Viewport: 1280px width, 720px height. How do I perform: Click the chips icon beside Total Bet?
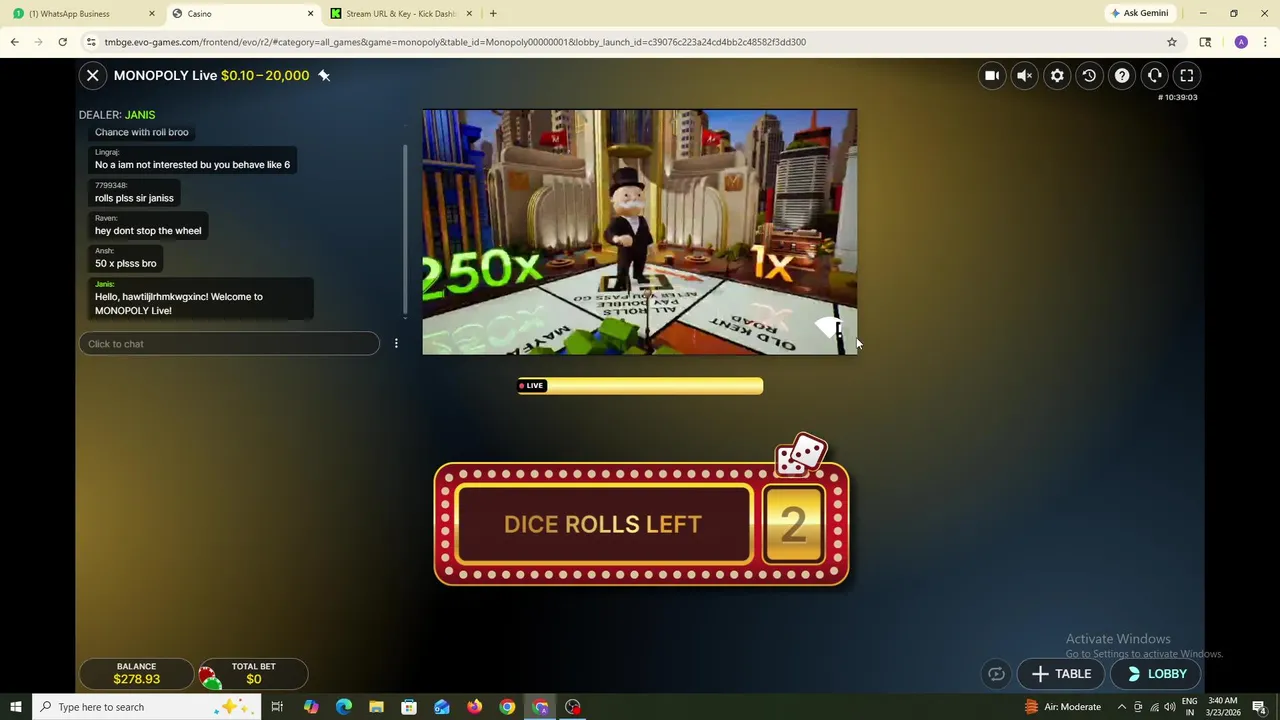(x=210, y=678)
